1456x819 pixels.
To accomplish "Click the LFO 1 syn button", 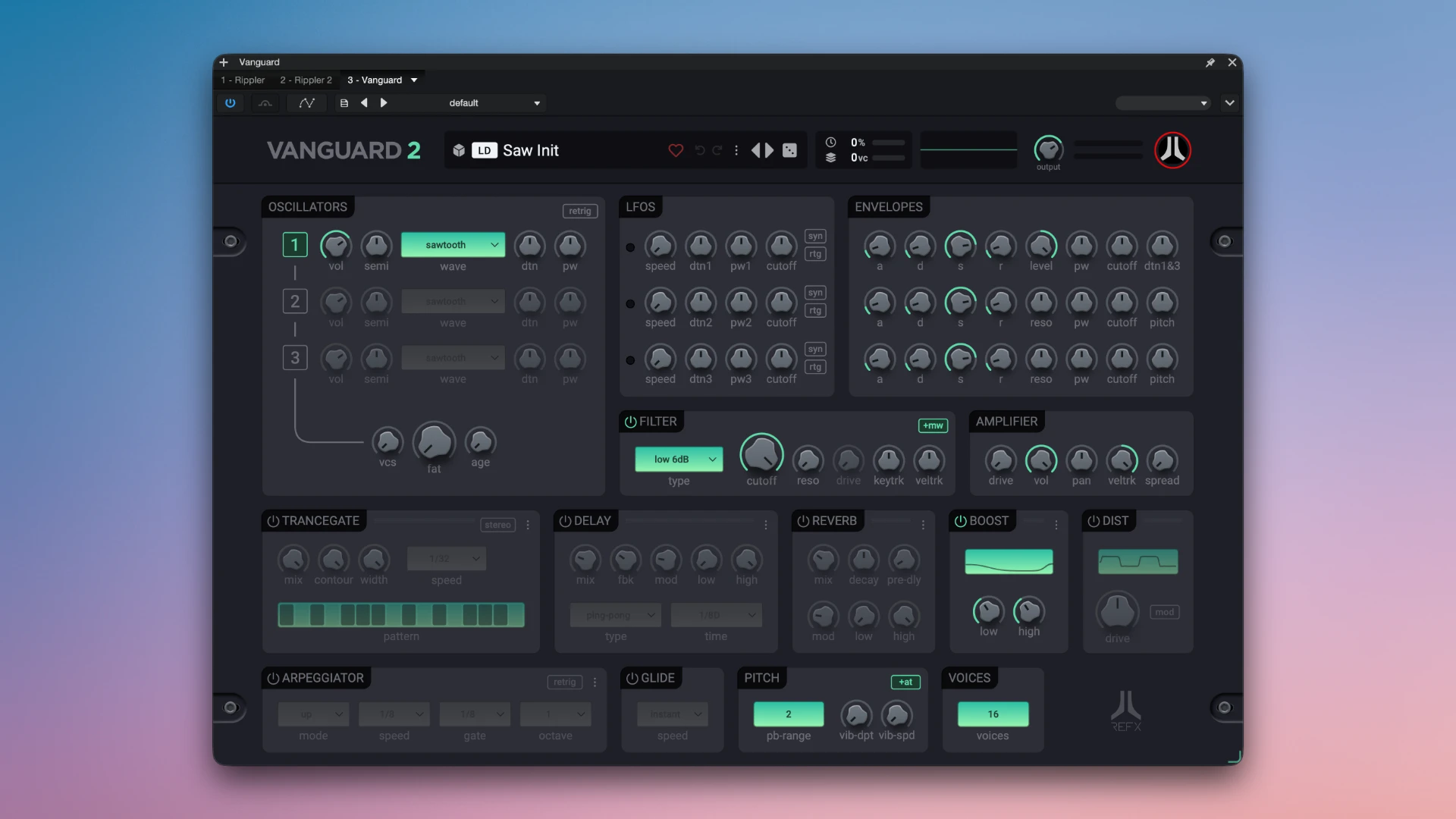I will tap(815, 237).
